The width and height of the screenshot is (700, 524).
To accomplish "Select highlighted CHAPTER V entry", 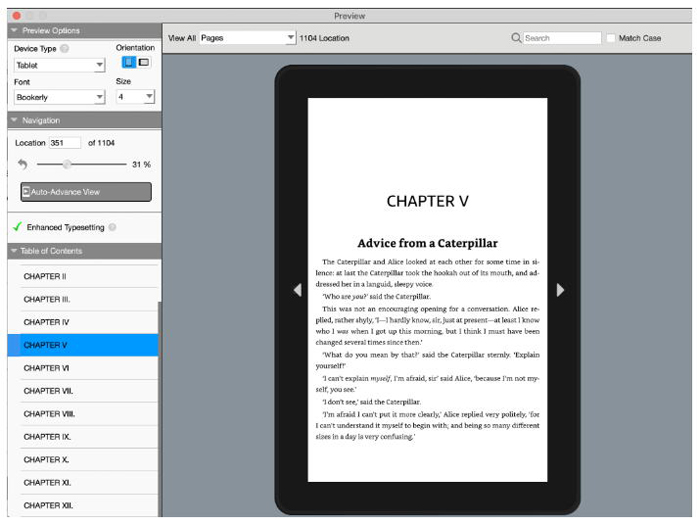I will click(83, 345).
